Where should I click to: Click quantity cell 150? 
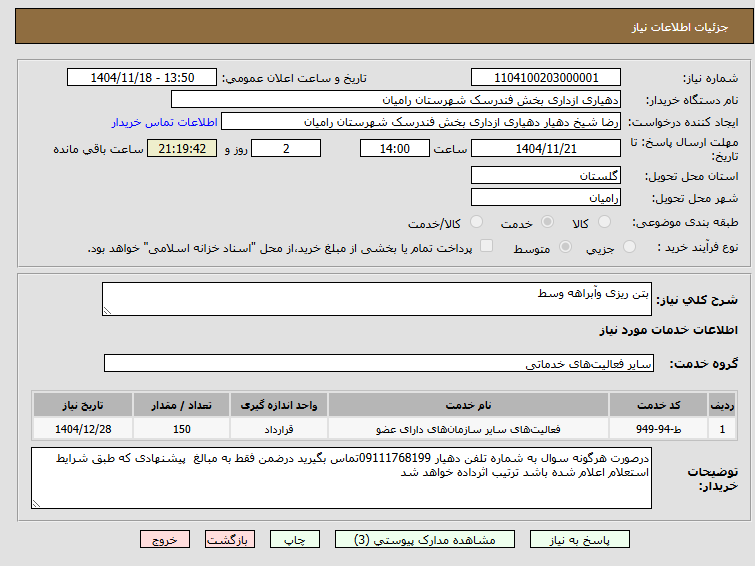(x=182, y=429)
